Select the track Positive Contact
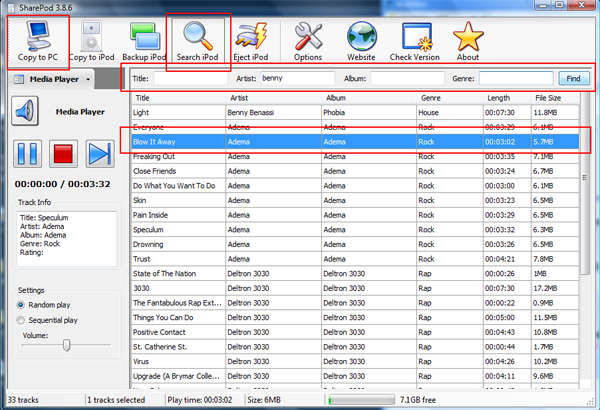This screenshot has height=410, width=600. (x=355, y=332)
